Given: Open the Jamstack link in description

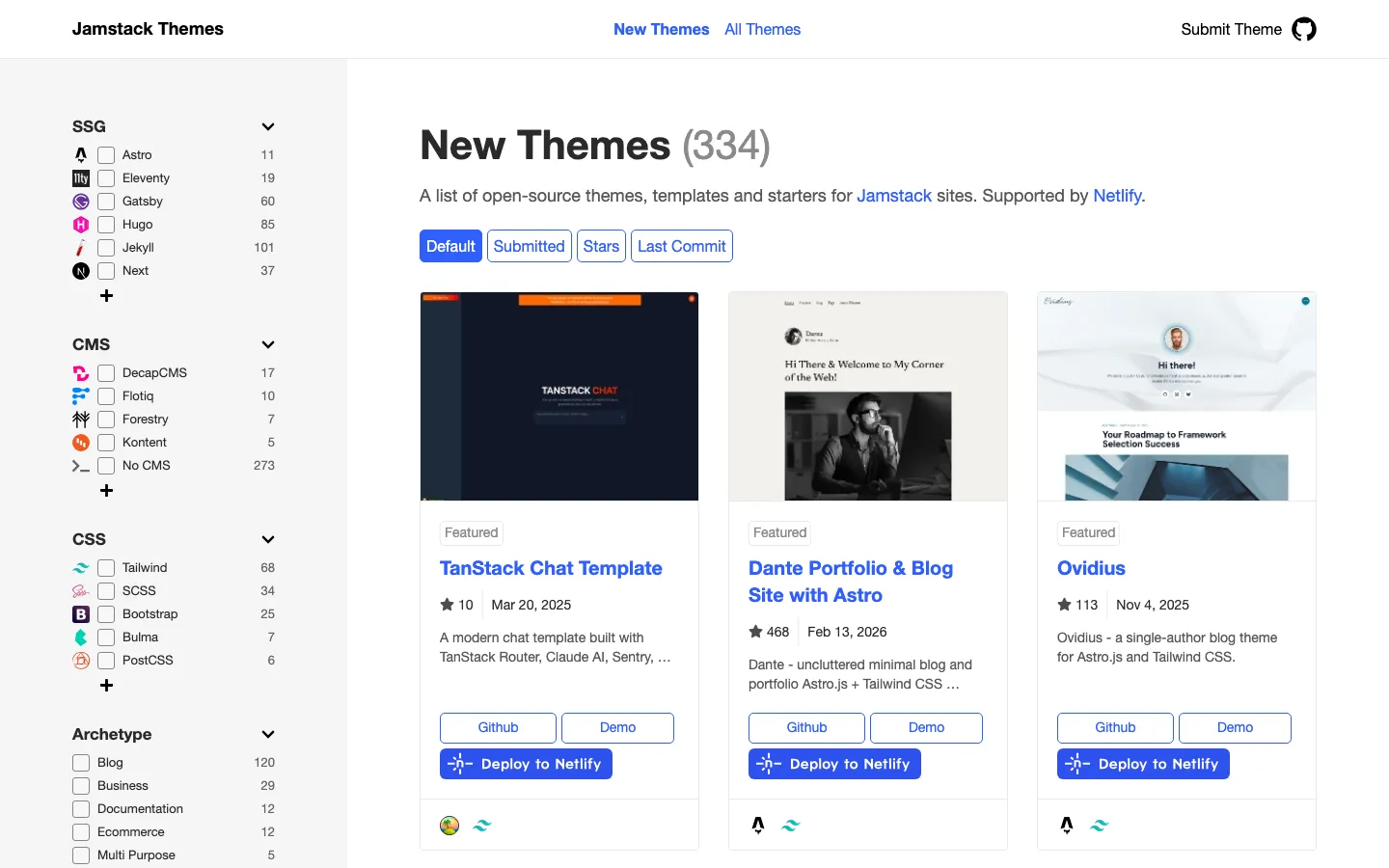Looking at the screenshot, I should click(x=894, y=196).
